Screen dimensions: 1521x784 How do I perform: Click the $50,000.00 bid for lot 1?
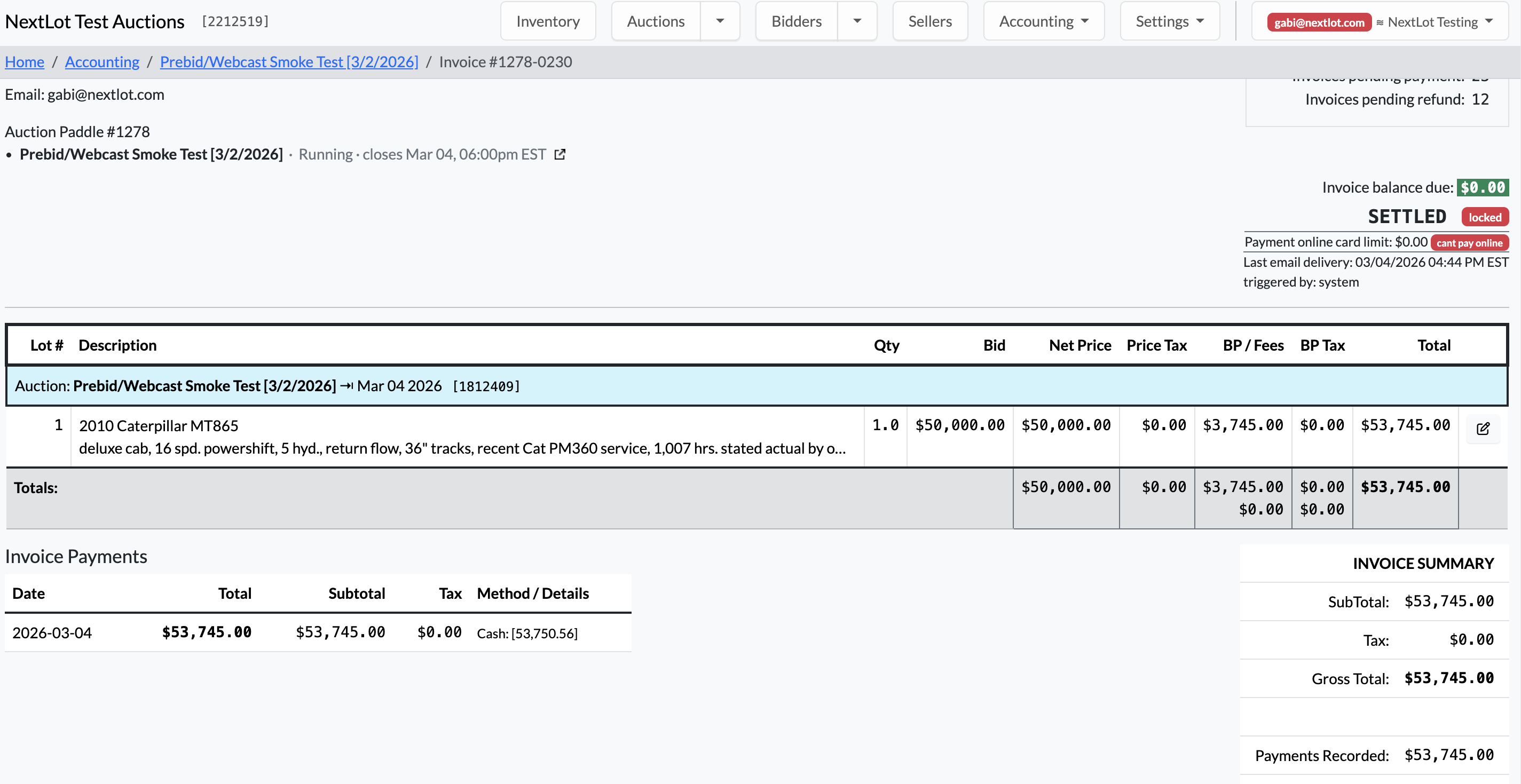(959, 425)
